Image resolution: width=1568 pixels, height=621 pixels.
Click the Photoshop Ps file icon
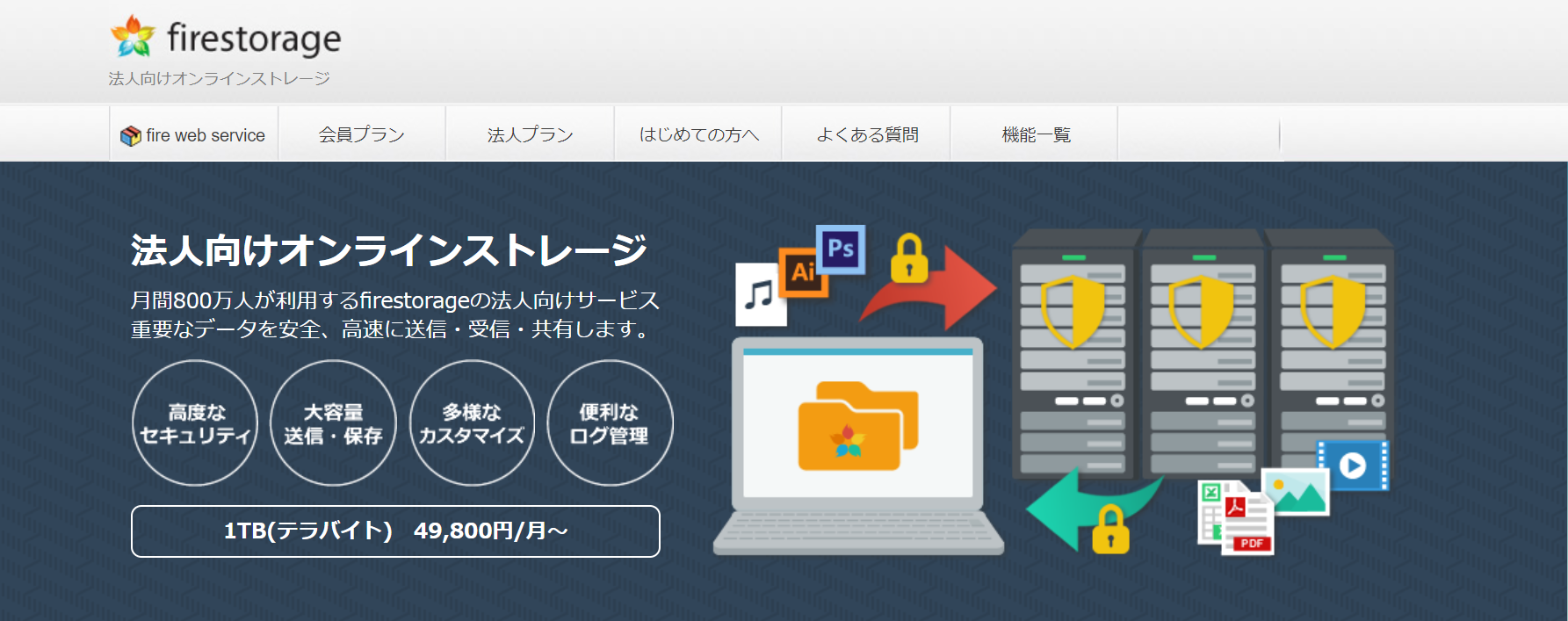coord(841,249)
